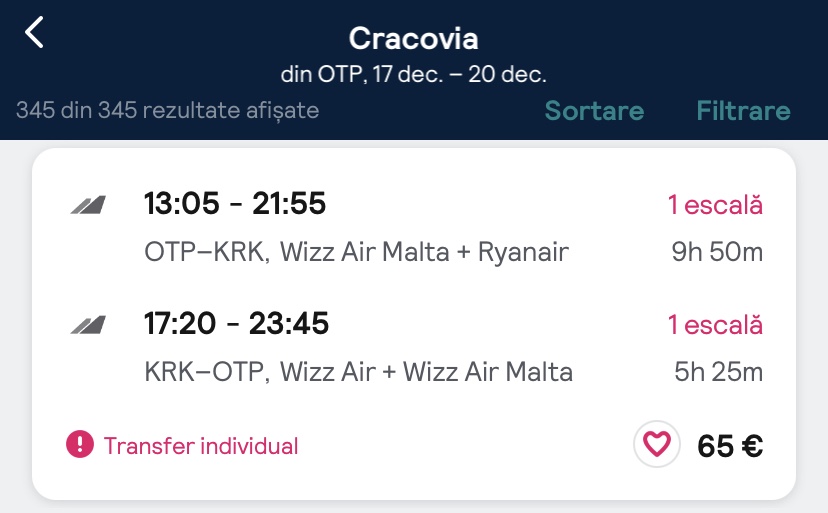Click the outbound flight airline logo icon
Image resolution: width=828 pixels, height=513 pixels.
tap(88, 206)
